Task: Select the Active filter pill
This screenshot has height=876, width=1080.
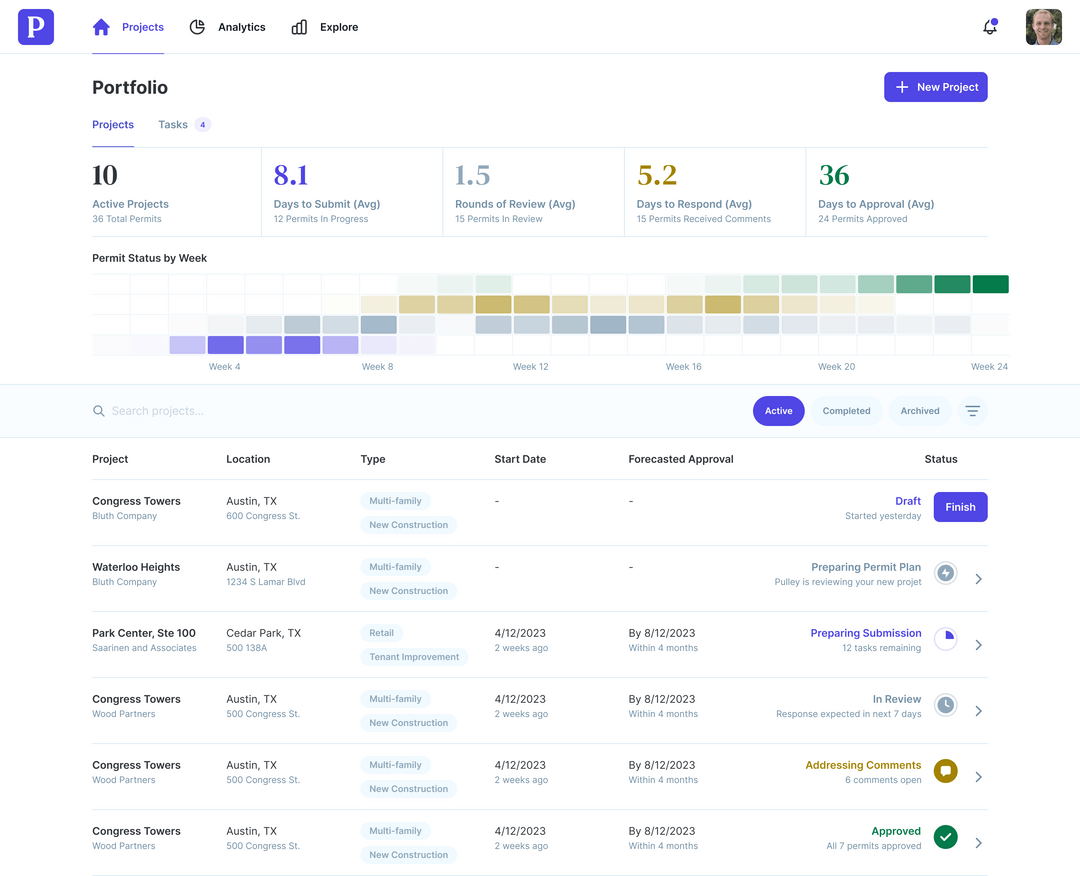Action: 778,410
